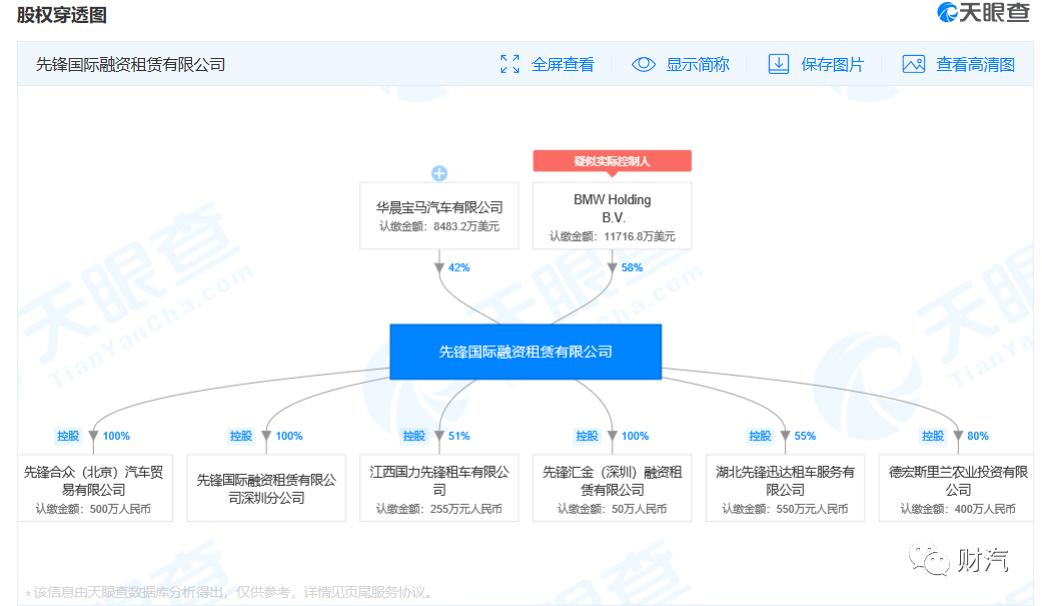Click the 天眼查 logo in the top right

983,14
